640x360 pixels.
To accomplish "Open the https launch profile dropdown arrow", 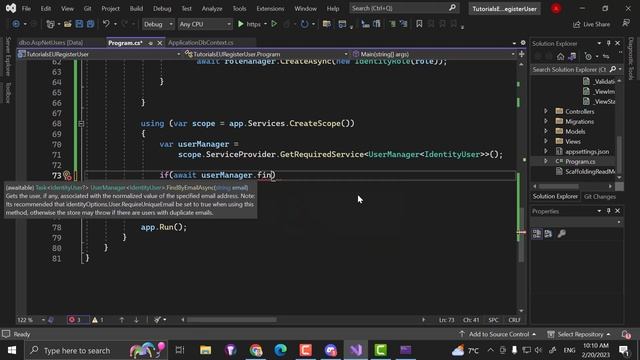I will coord(265,24).
